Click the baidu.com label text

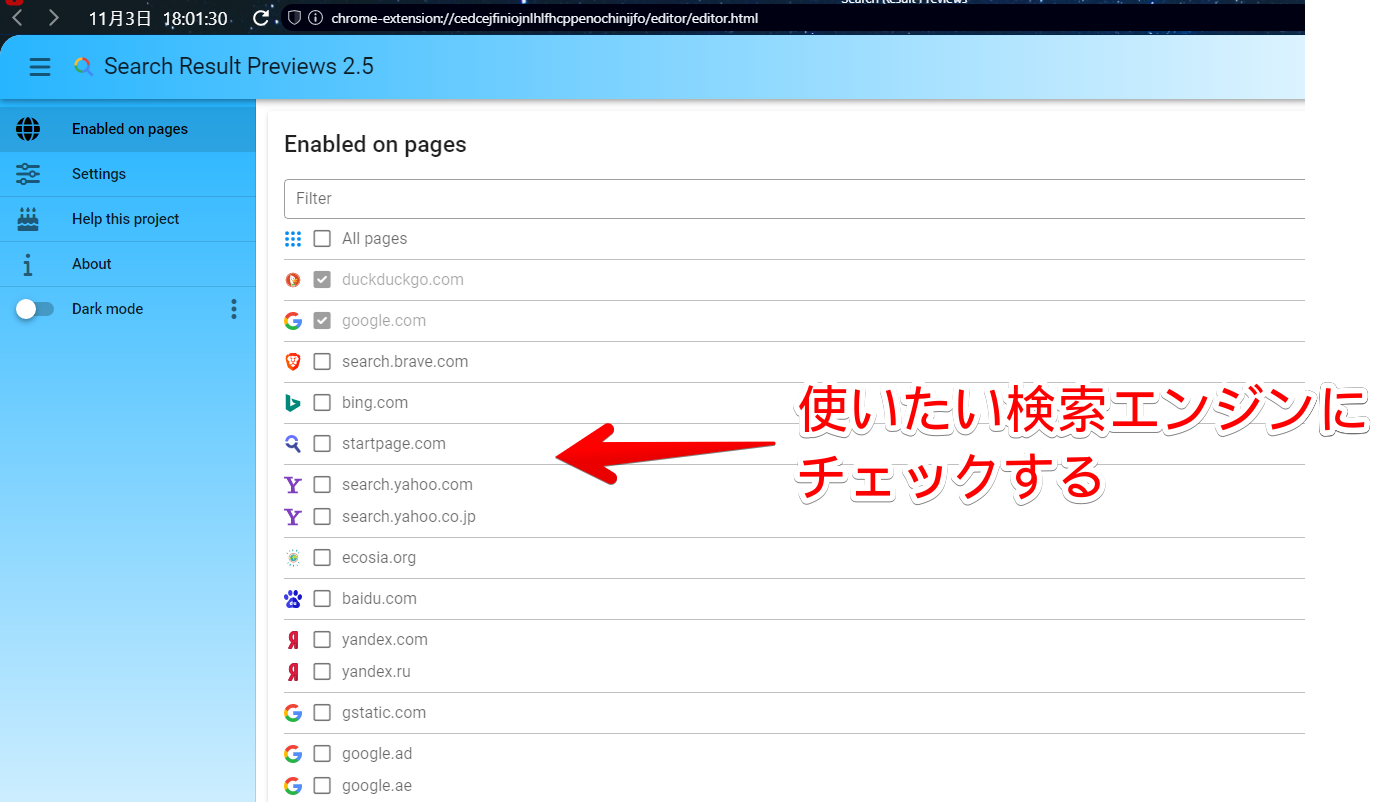coord(379,599)
